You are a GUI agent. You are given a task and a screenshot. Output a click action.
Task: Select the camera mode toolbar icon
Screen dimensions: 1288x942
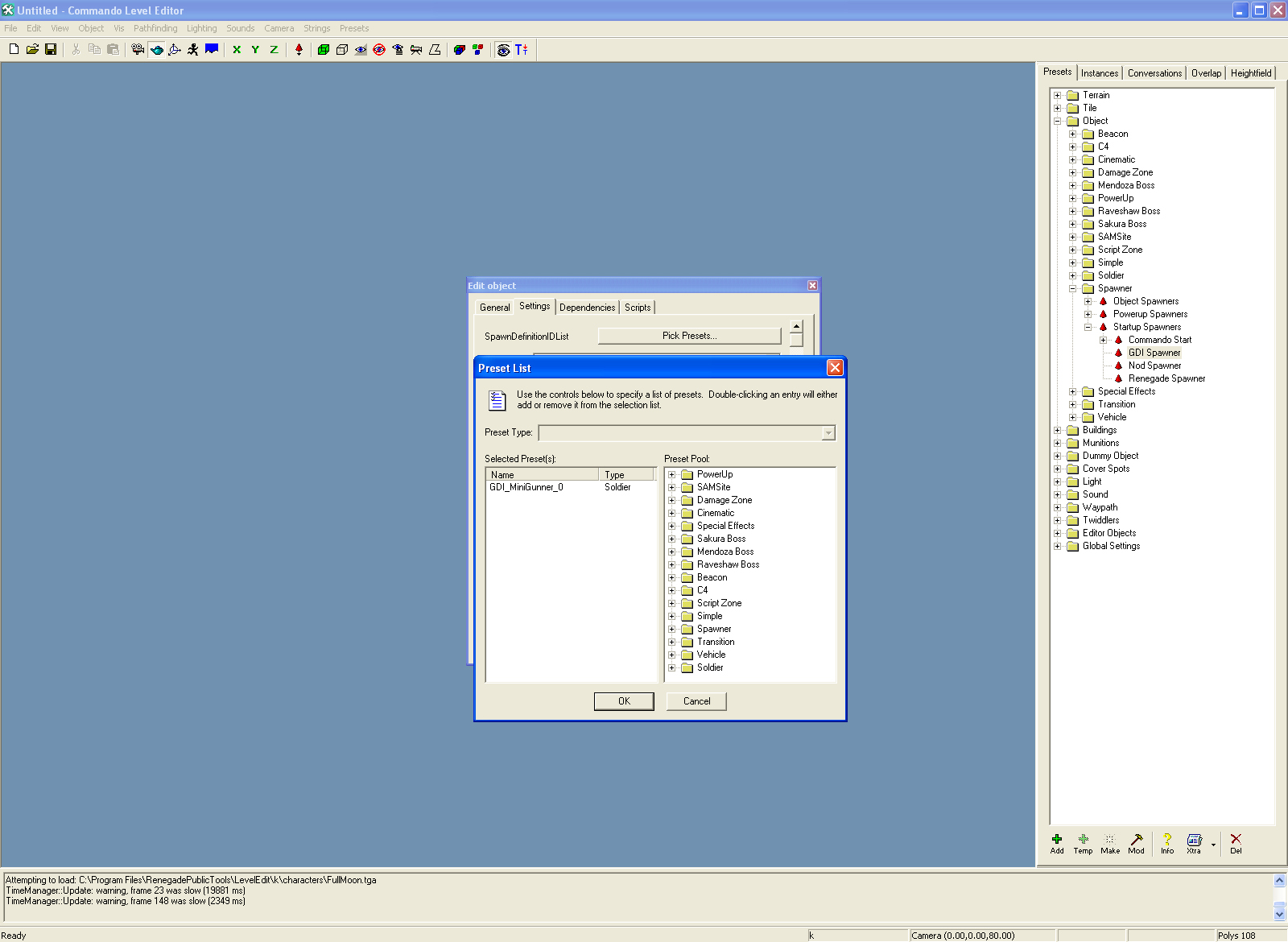click(x=138, y=50)
